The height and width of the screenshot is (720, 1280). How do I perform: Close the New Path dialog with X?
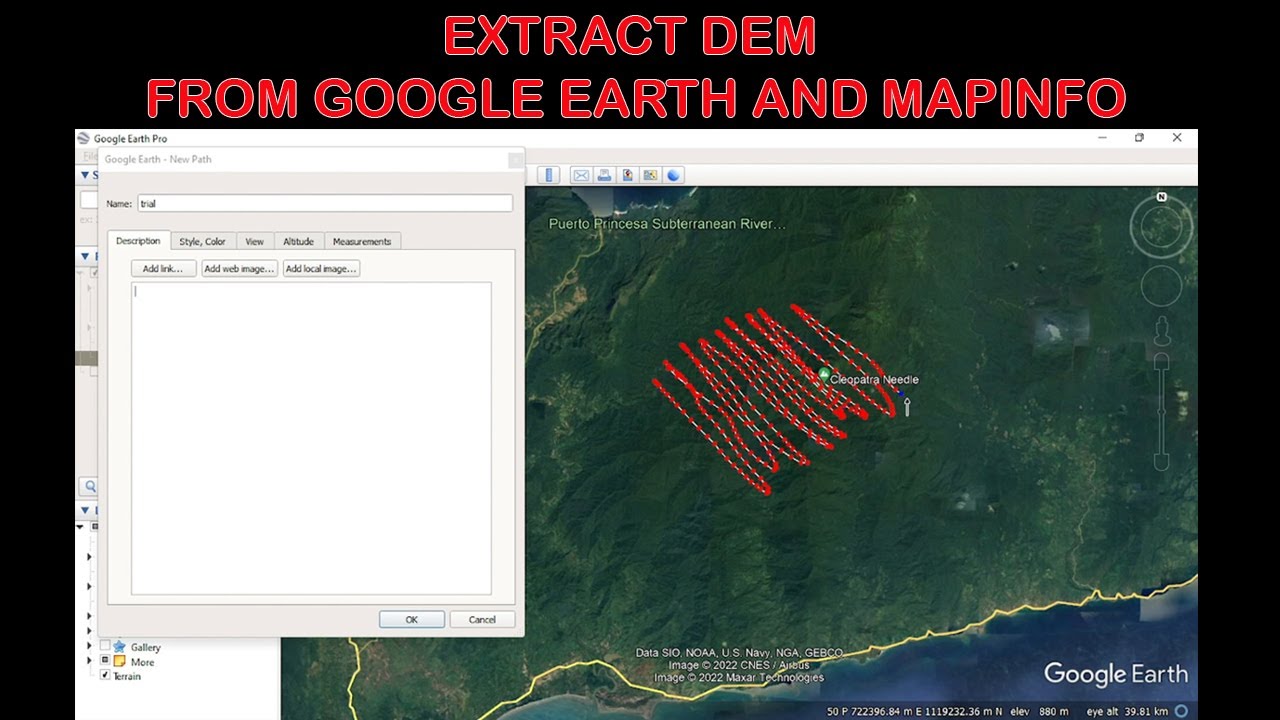pyautogui.click(x=515, y=159)
